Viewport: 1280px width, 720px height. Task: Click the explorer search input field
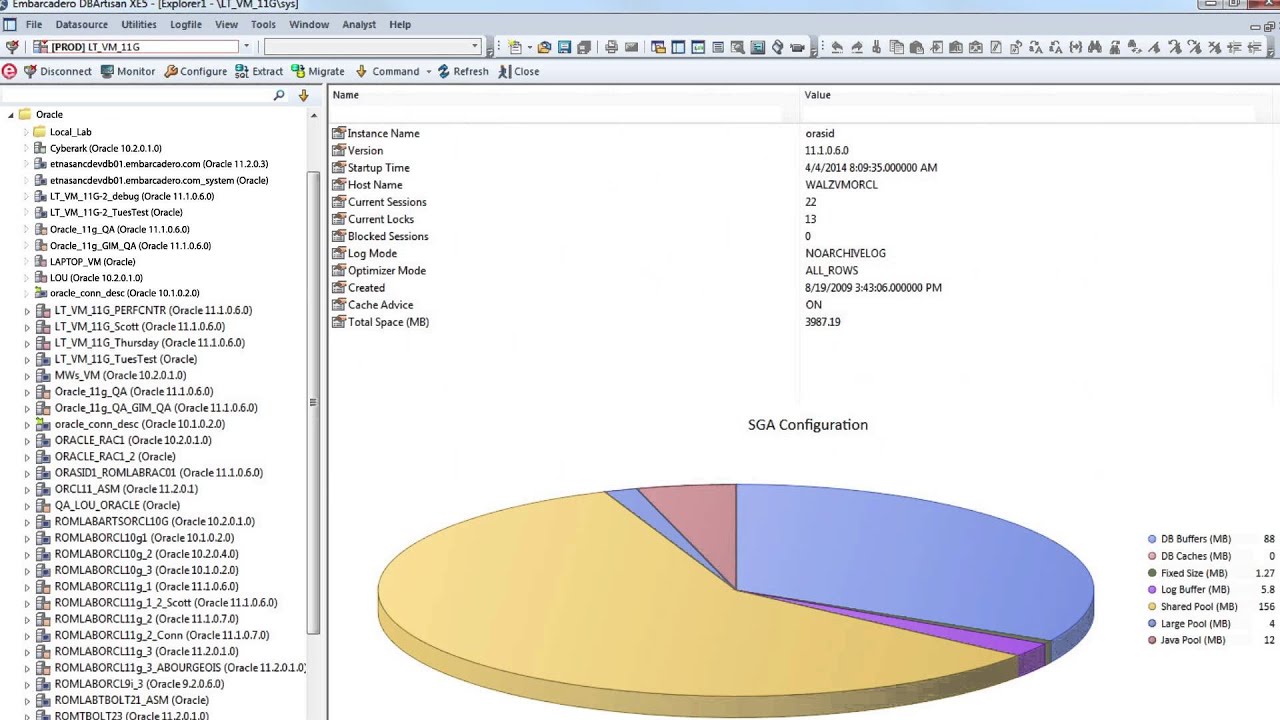coord(135,95)
